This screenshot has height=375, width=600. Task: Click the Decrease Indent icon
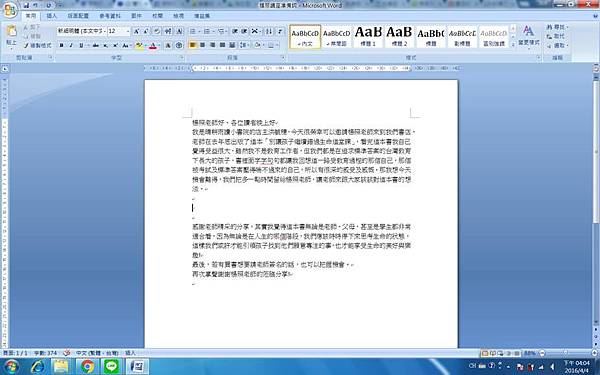[x=235, y=31]
